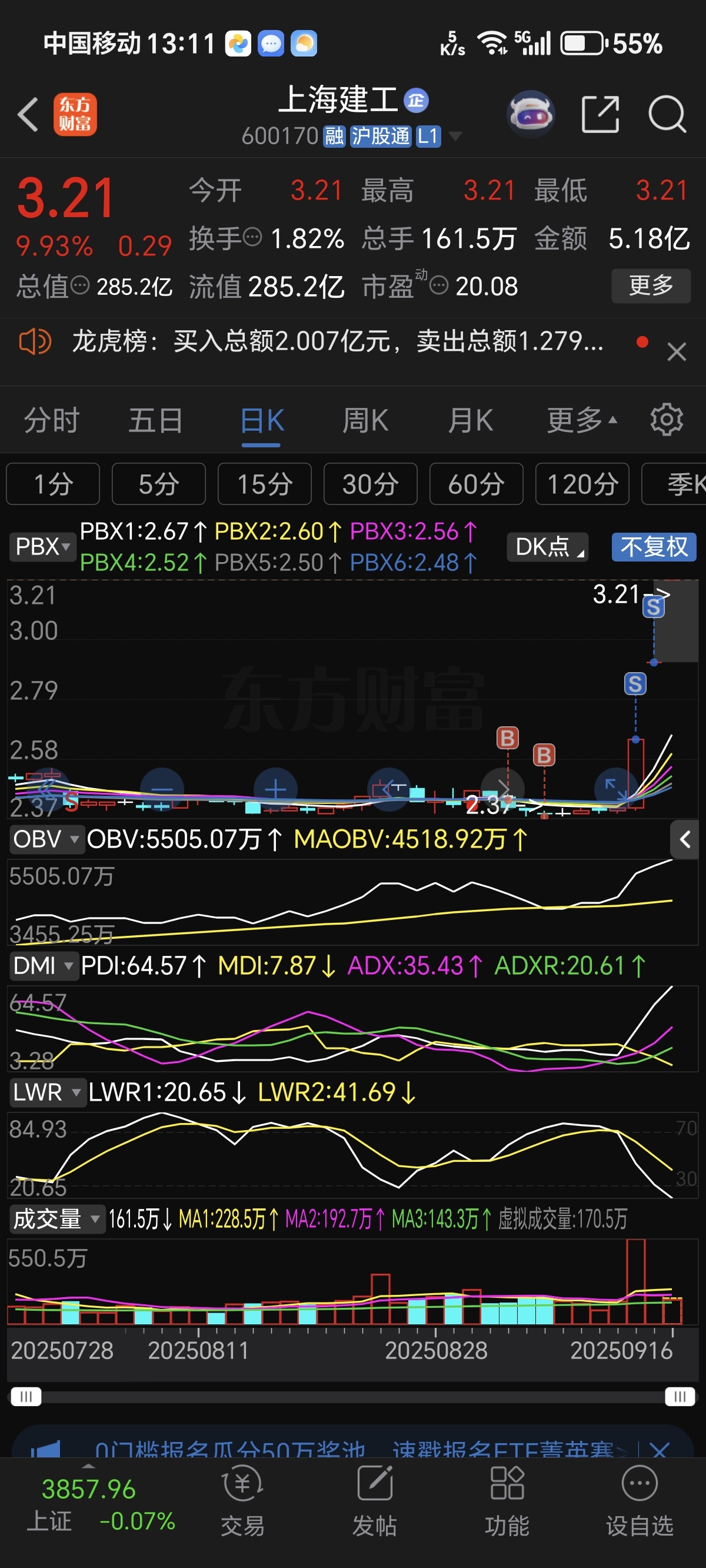Tap the zoom-out minus chart button
Screen dimensions: 706x1568
(162, 789)
